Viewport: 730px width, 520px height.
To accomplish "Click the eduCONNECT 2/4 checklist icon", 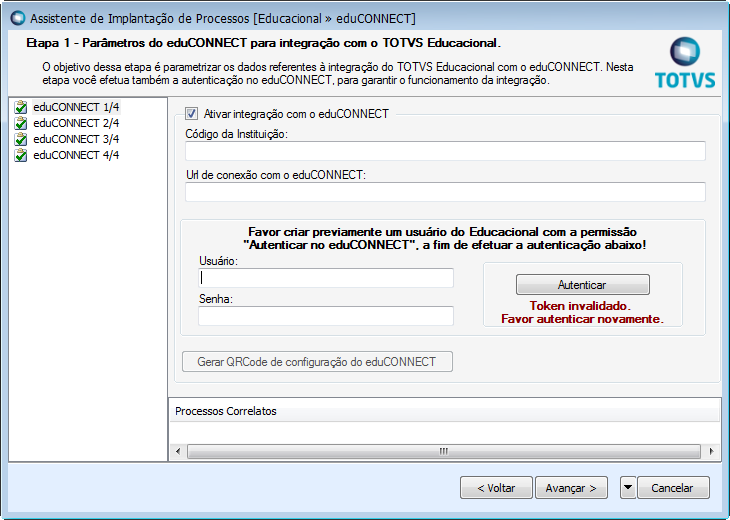I will pos(21,123).
